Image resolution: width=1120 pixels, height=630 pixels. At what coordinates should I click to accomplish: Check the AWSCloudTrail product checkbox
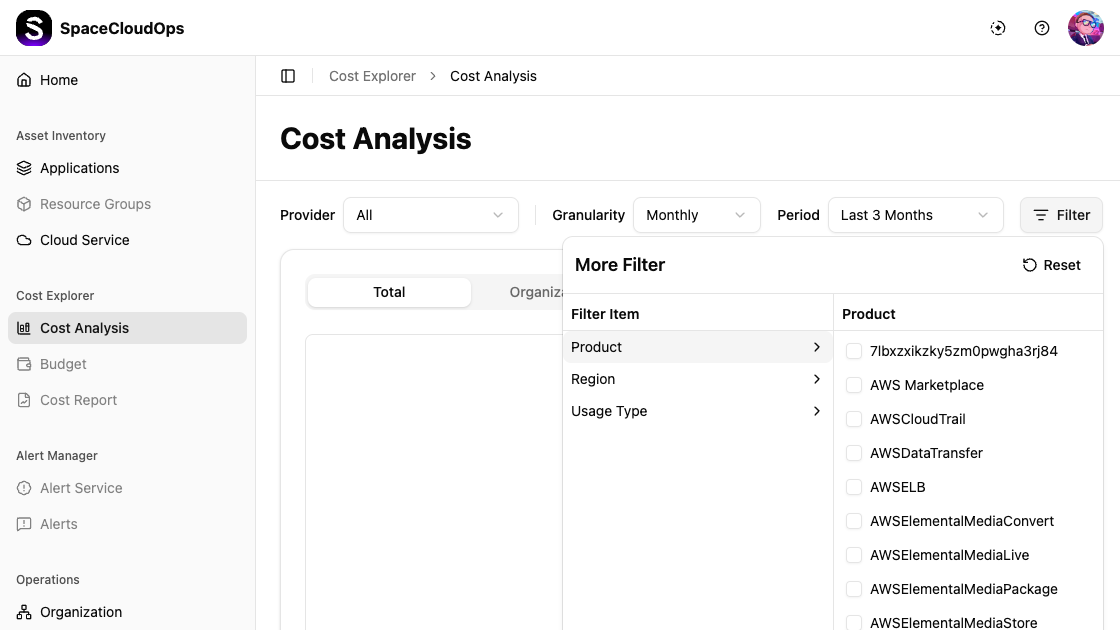854,419
